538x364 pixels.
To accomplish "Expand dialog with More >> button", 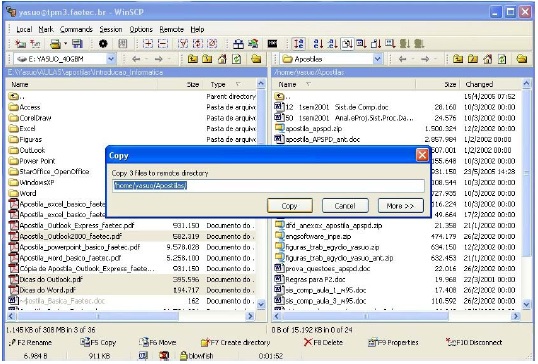I will click(x=400, y=206).
